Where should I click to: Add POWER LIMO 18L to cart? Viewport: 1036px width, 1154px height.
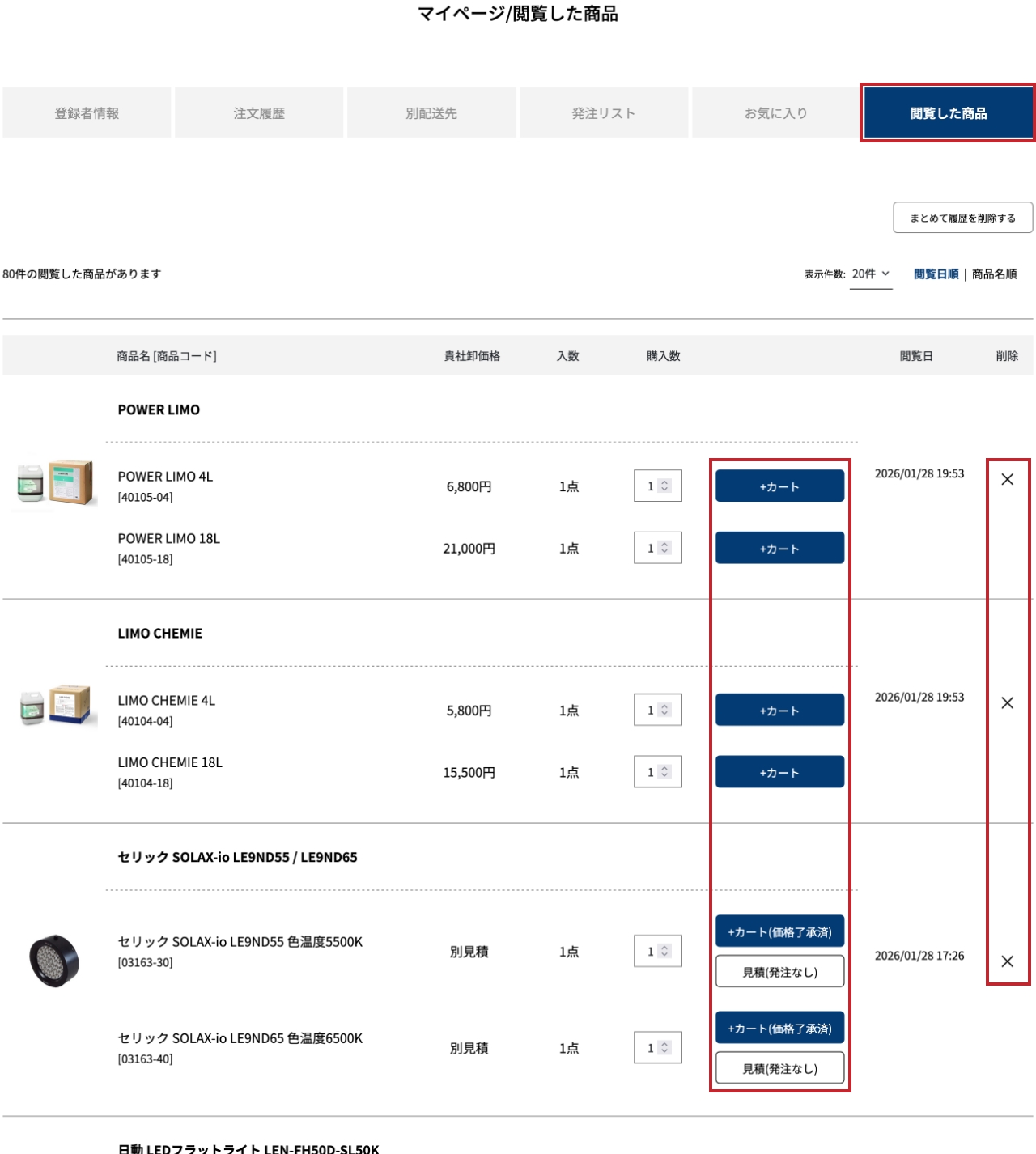point(779,549)
